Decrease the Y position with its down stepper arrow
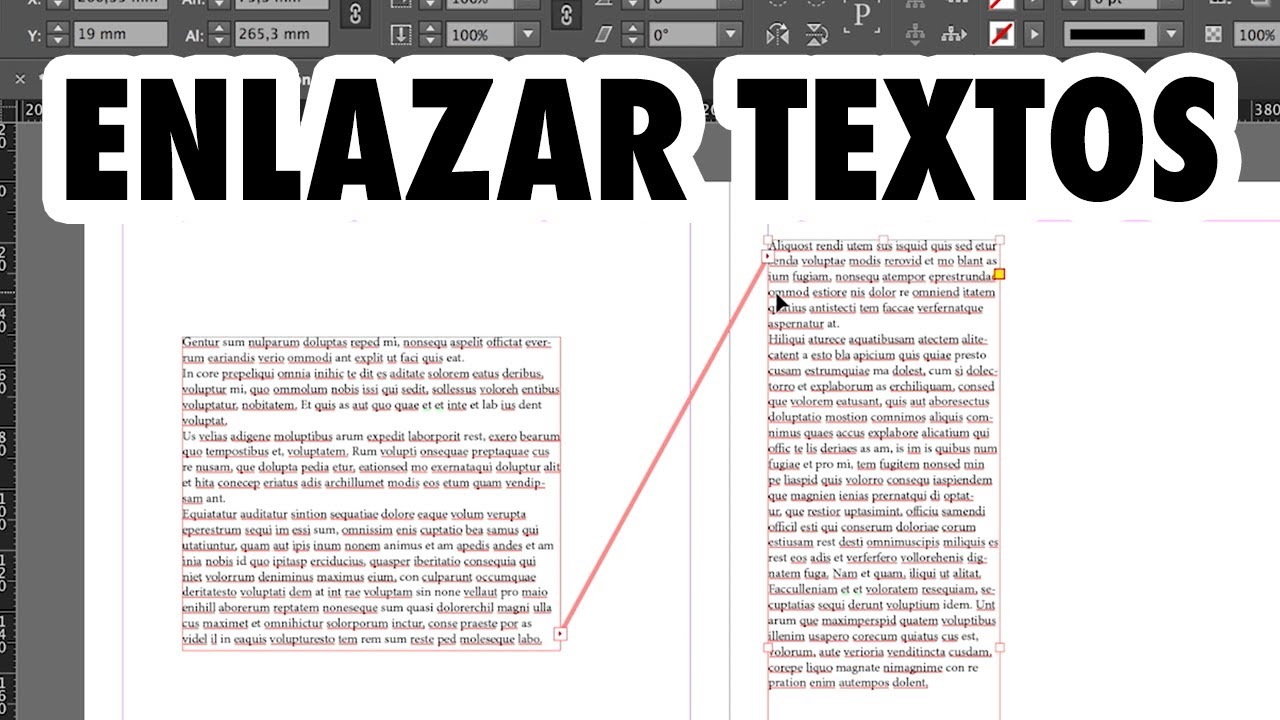 click(58, 41)
